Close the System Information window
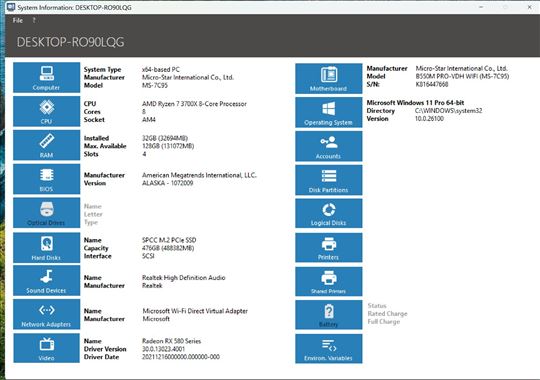This screenshot has width=540, height=380. point(530,7)
